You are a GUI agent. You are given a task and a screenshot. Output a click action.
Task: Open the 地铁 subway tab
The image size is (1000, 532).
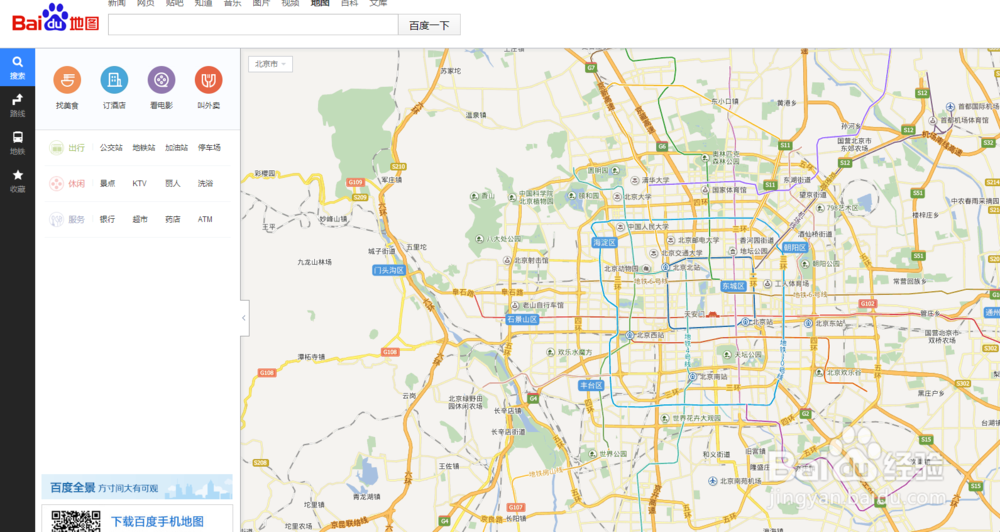tap(17, 143)
